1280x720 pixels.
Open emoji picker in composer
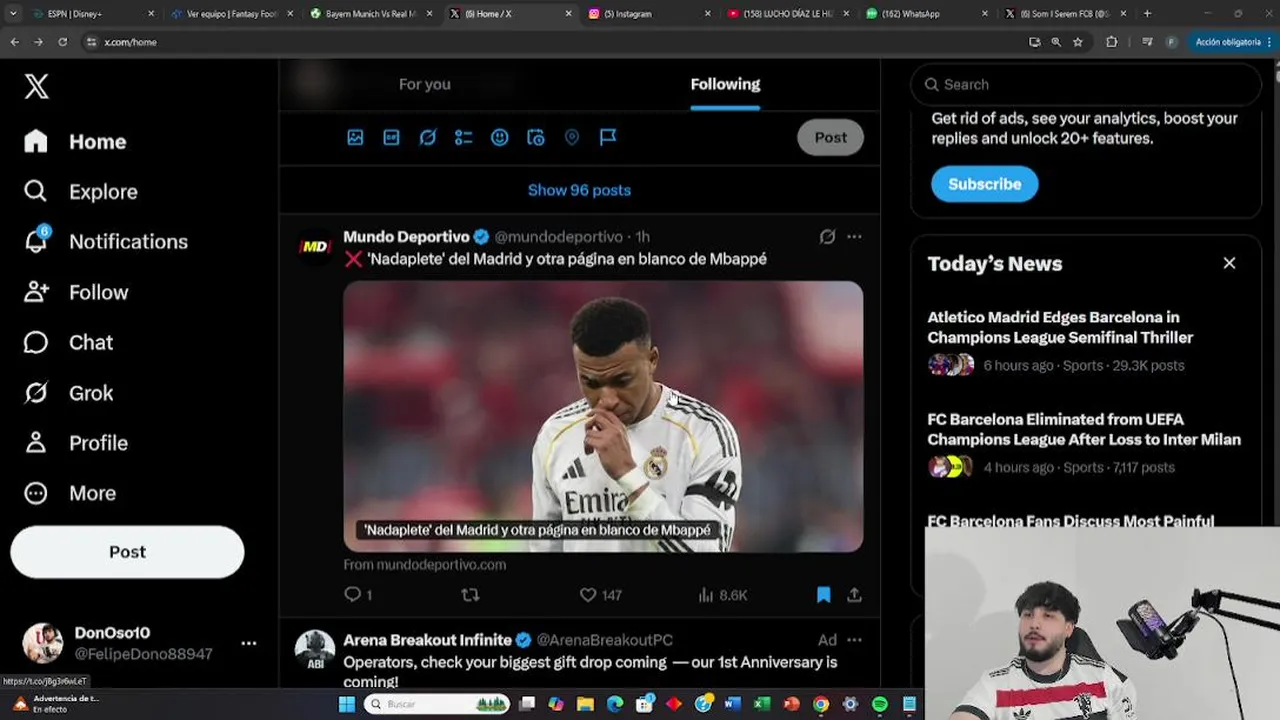click(x=499, y=137)
